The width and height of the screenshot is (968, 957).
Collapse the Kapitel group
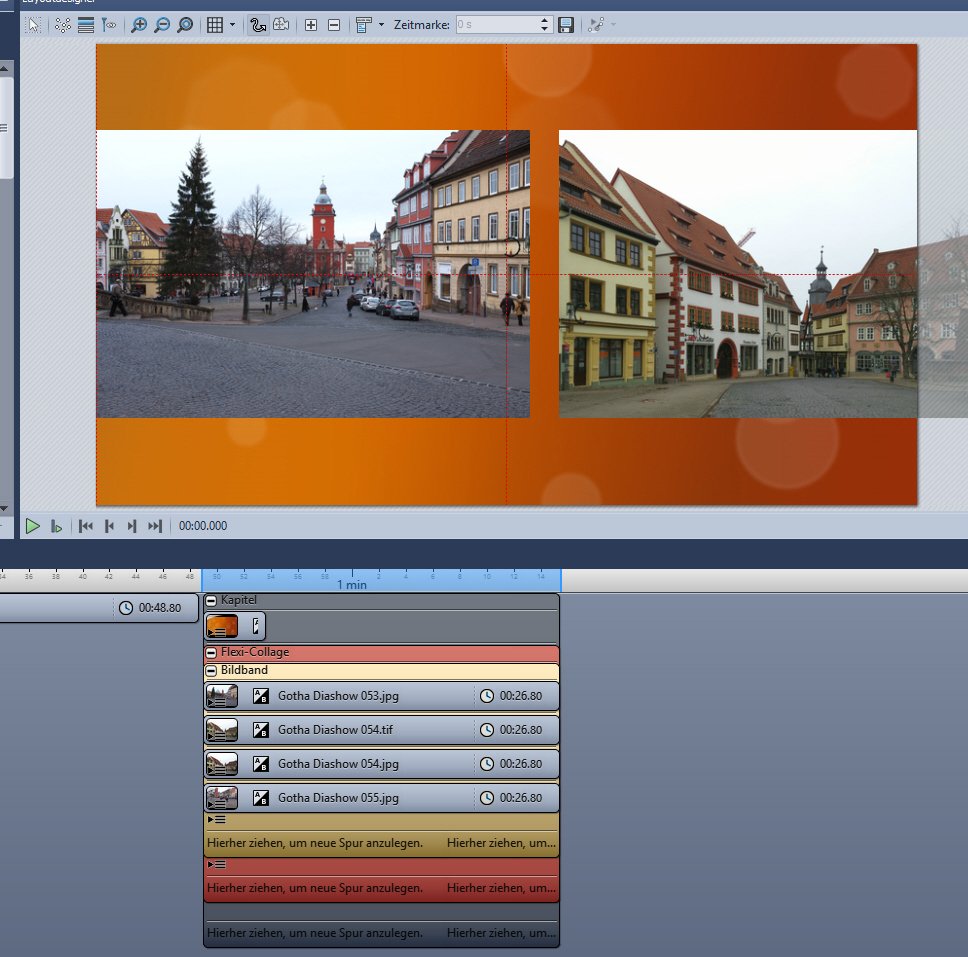211,600
